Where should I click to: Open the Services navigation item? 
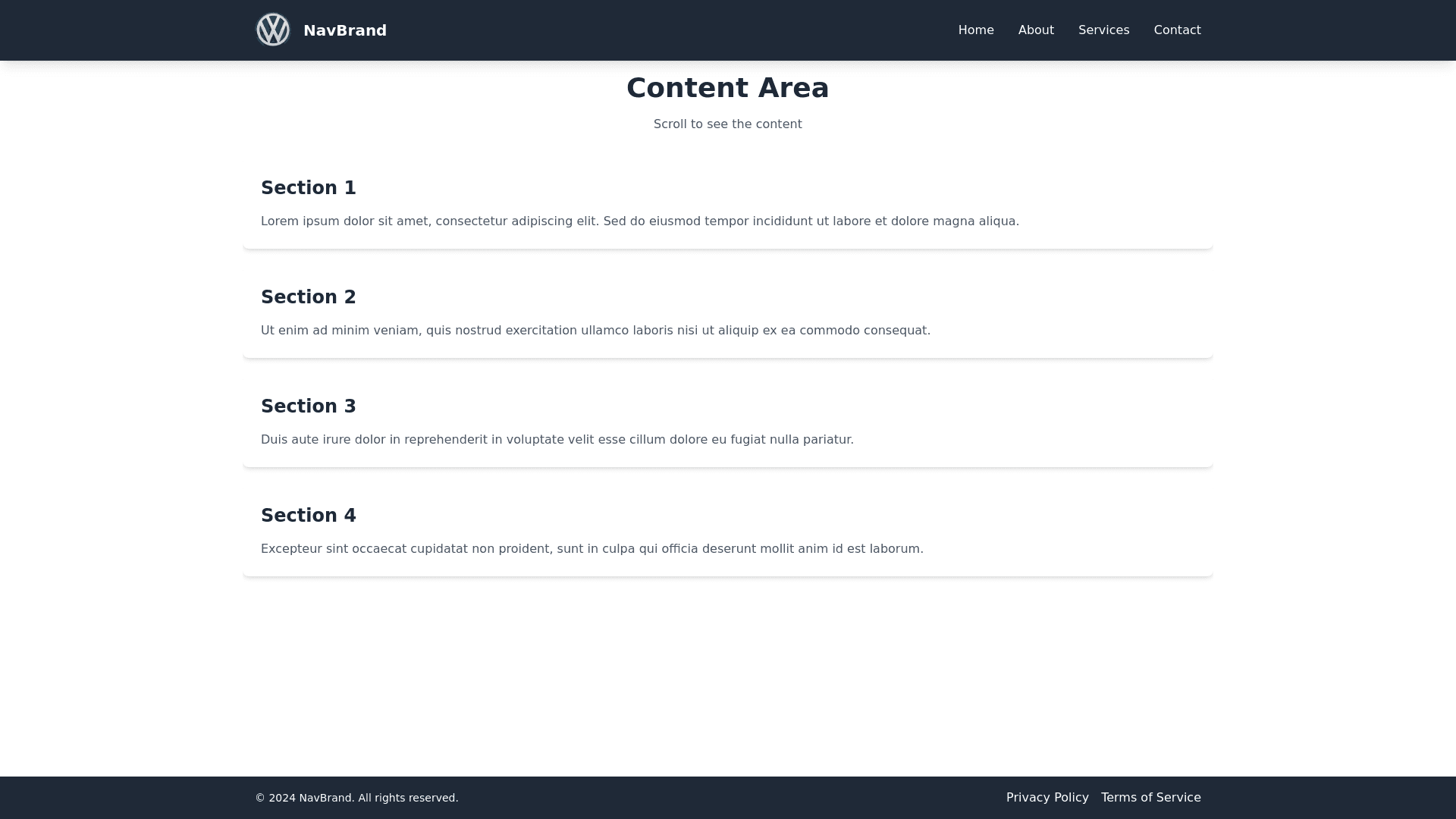[x=1103, y=30]
